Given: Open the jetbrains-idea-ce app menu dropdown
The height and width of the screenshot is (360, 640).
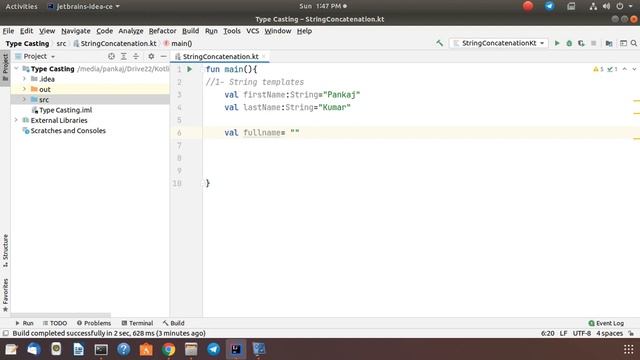Looking at the screenshot, I should (84, 6).
